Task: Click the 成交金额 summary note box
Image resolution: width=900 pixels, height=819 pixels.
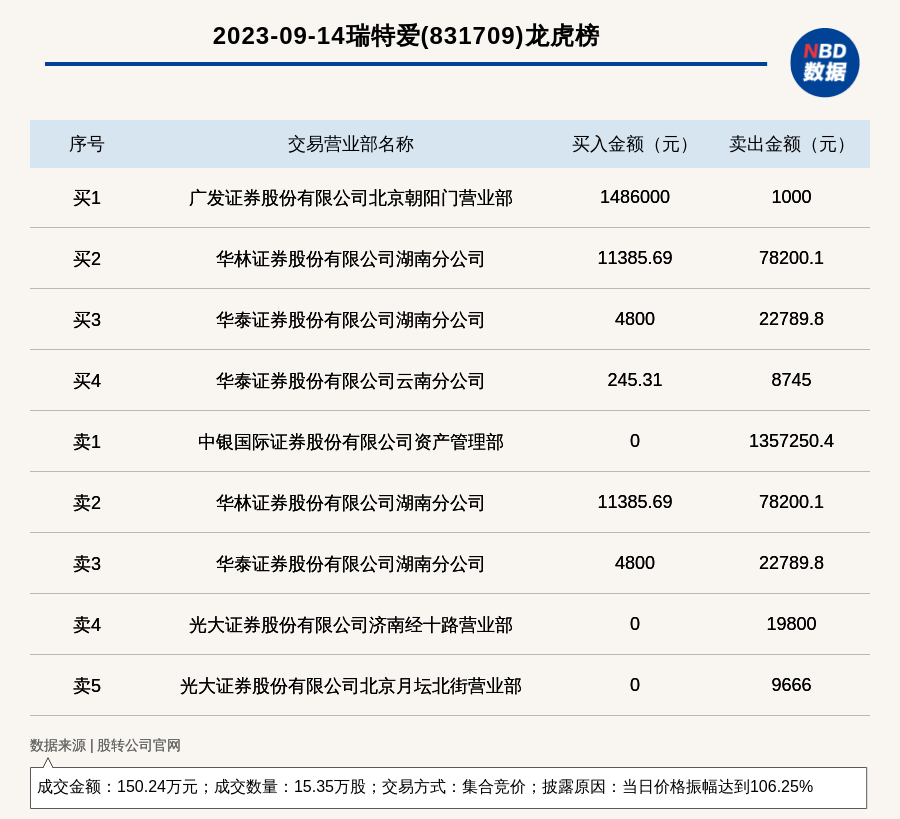Action: (448, 787)
